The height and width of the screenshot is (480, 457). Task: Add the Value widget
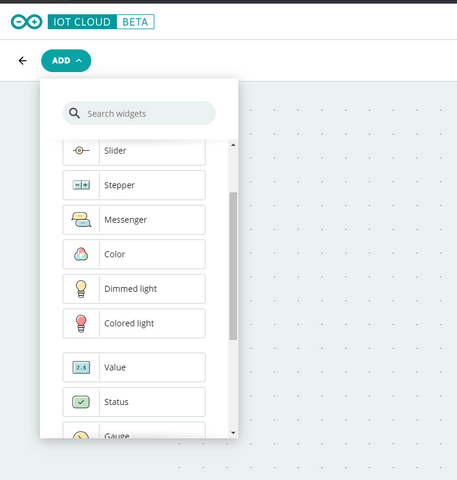point(134,367)
